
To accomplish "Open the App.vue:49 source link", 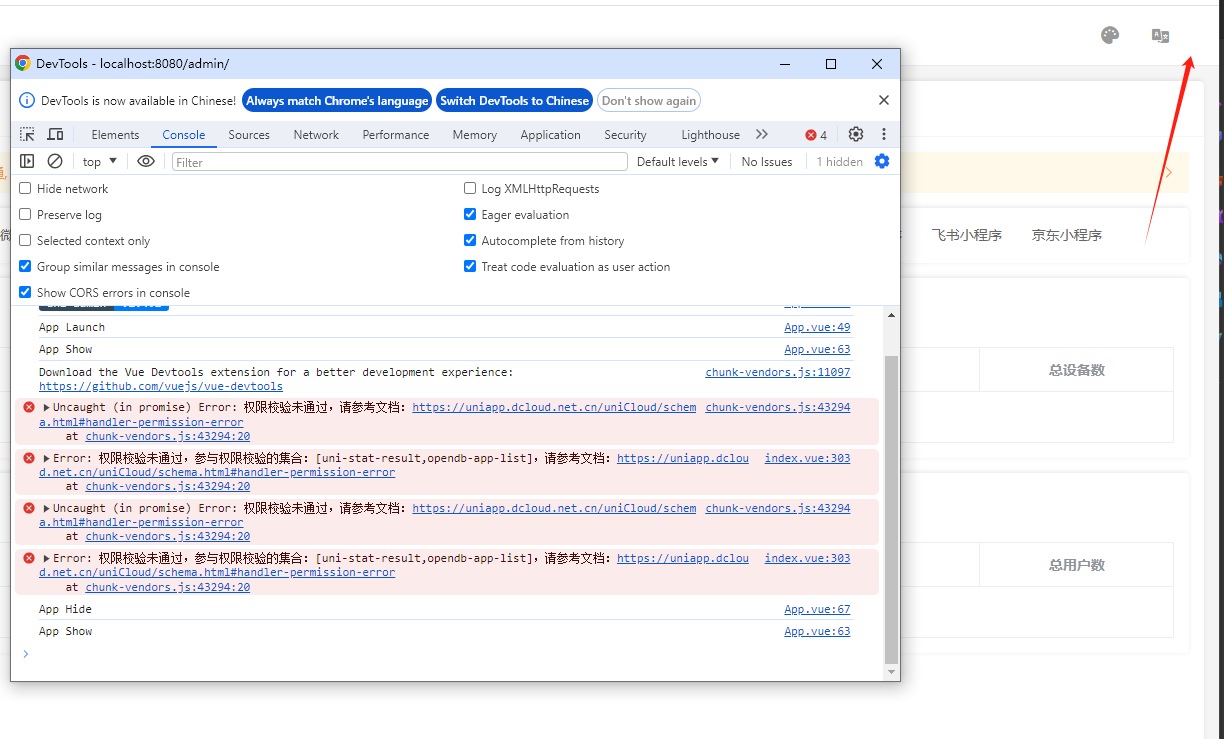I will point(817,328).
